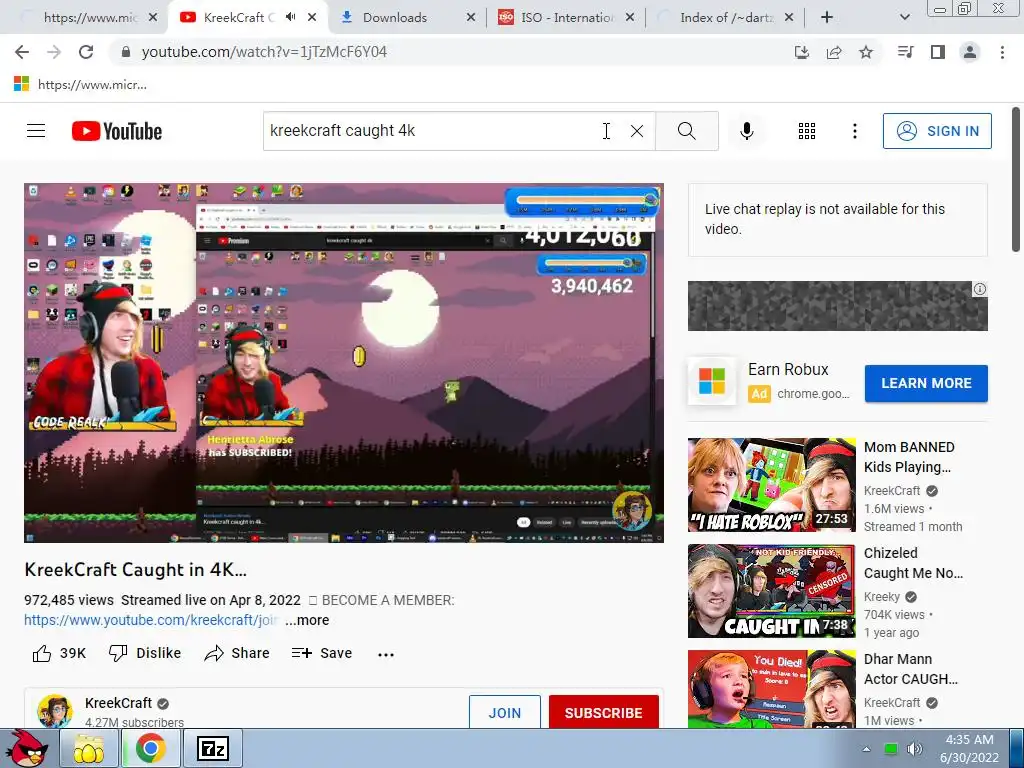1024x768 pixels.
Task: Open Chrome three-dot menu
Action: [1002, 52]
